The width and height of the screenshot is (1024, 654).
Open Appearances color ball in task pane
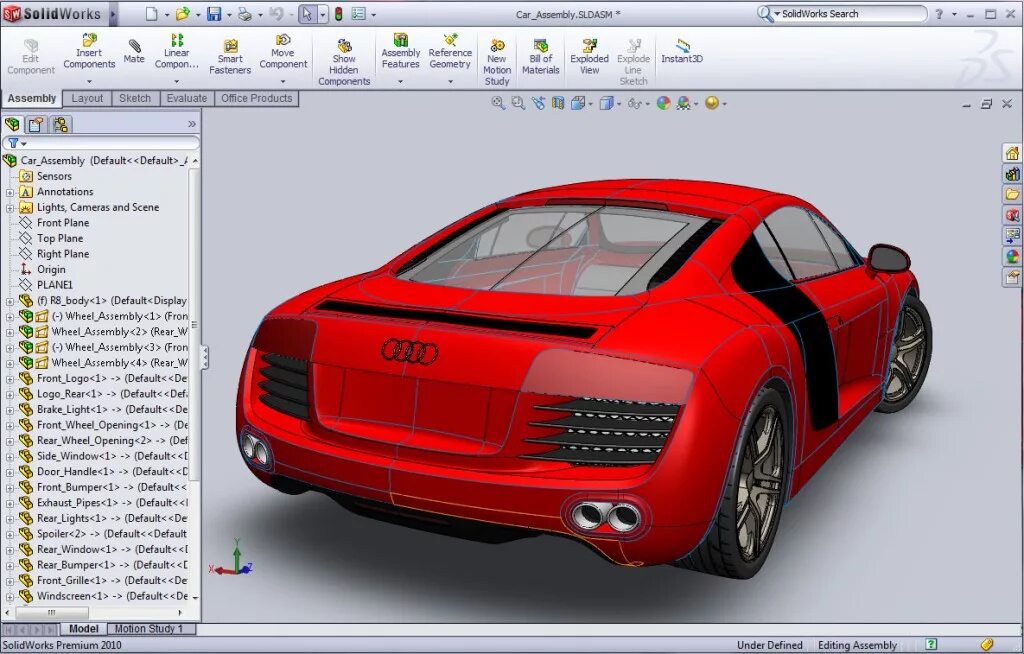click(1012, 257)
